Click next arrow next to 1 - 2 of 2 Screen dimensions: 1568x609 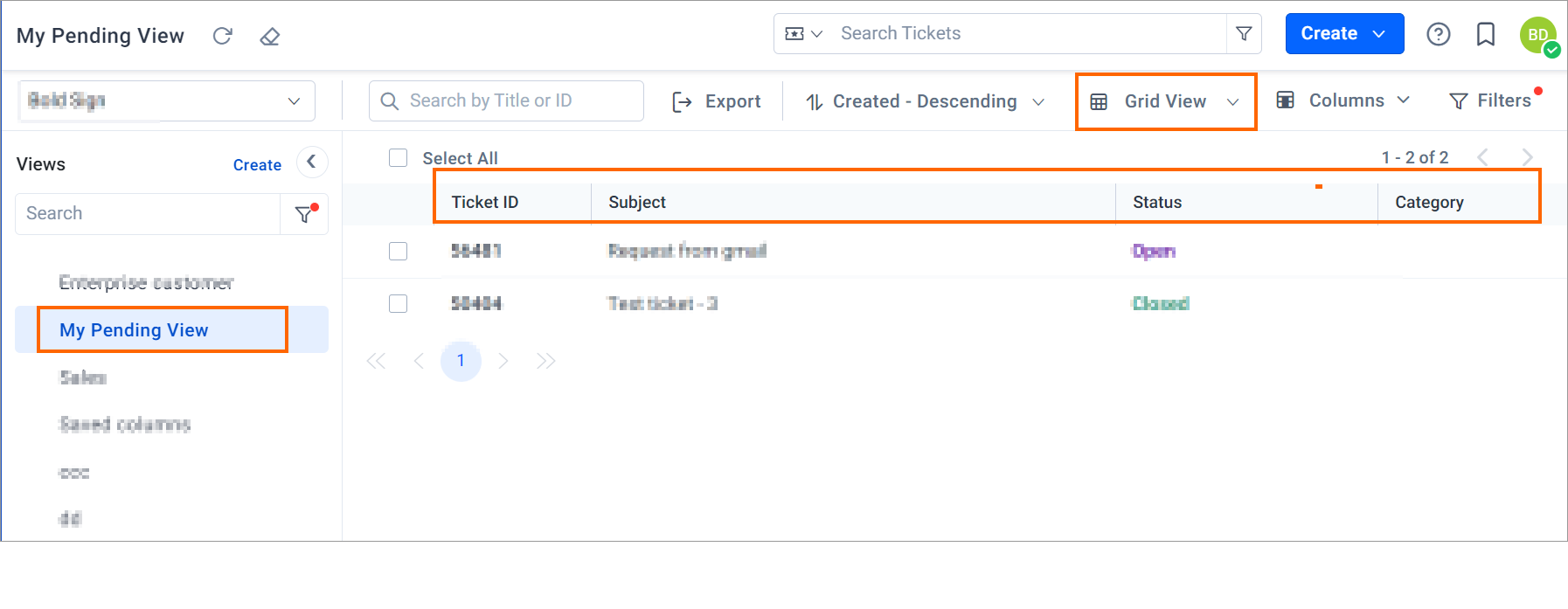(1527, 157)
